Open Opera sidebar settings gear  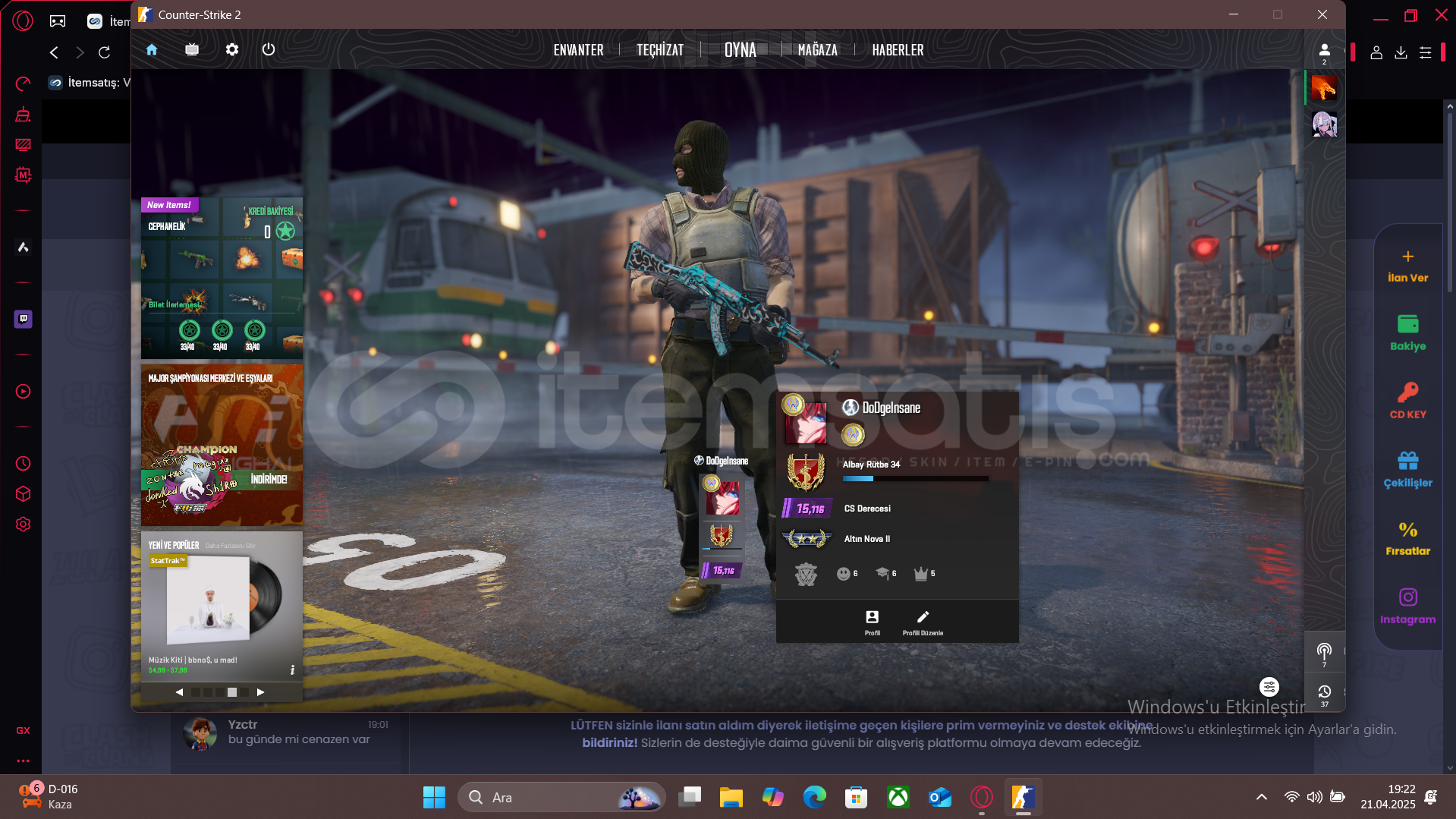(x=23, y=524)
